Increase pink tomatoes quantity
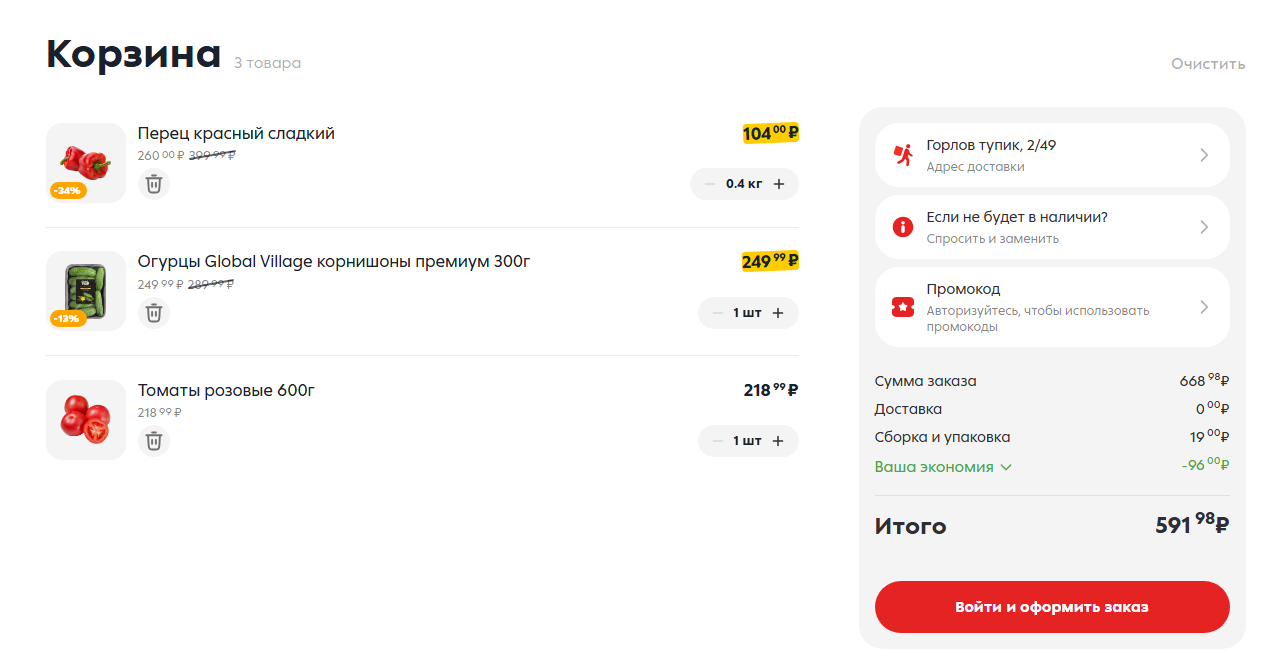1264x650 pixels. 778,441
